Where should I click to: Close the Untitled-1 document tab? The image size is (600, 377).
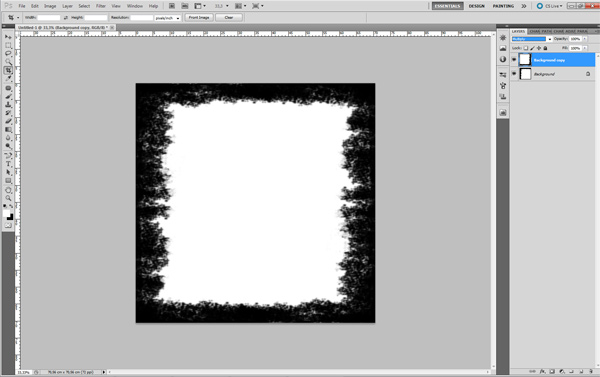pyautogui.click(x=112, y=28)
